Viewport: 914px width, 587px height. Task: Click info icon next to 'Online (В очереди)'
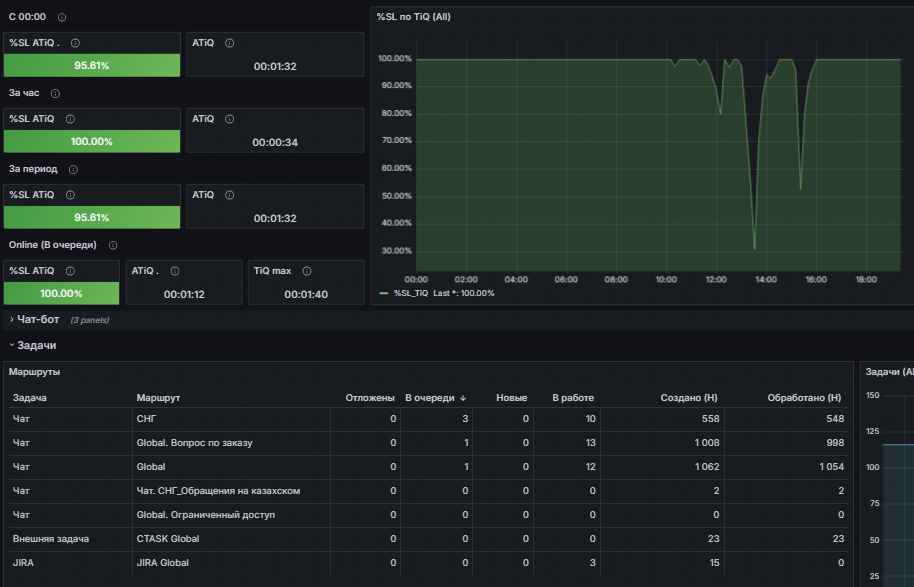pos(113,245)
